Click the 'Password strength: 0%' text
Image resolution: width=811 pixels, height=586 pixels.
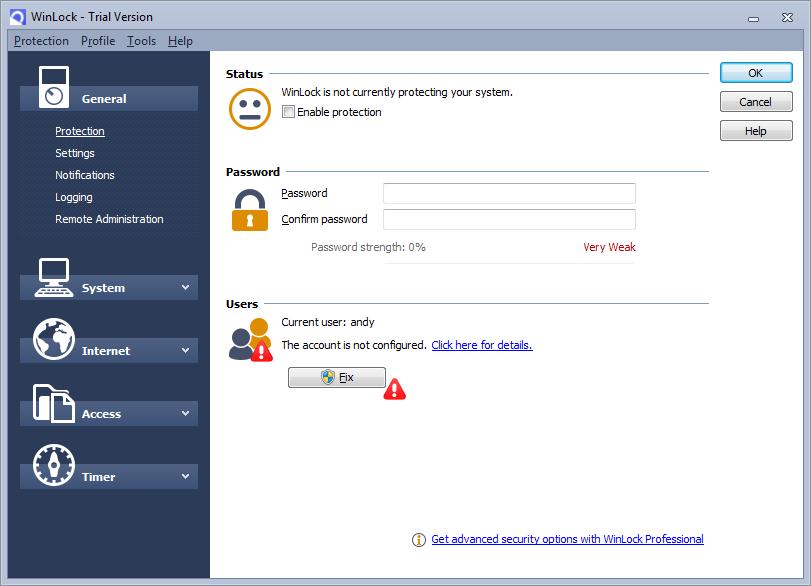[368, 247]
